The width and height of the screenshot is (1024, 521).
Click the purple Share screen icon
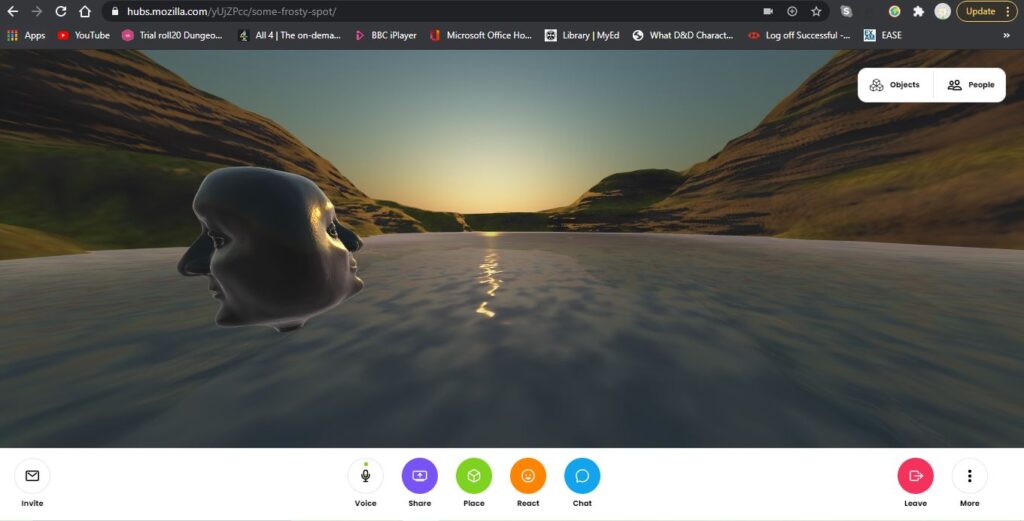tap(419, 476)
